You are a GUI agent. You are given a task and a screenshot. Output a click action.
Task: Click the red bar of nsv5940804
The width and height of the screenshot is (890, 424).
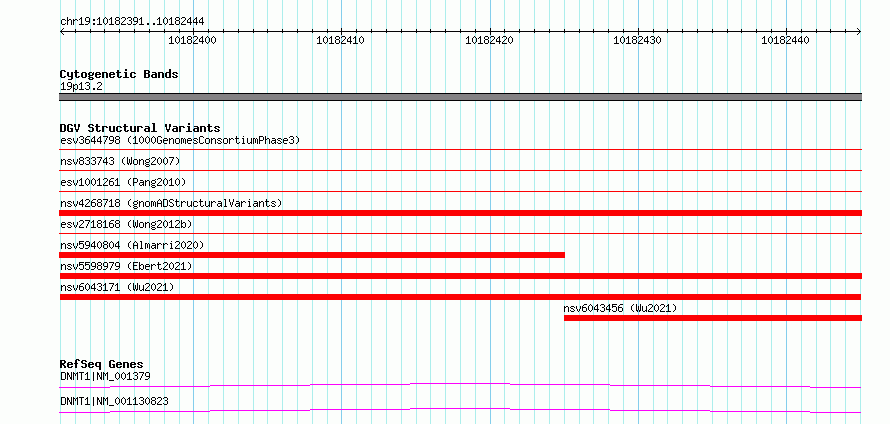(312, 255)
